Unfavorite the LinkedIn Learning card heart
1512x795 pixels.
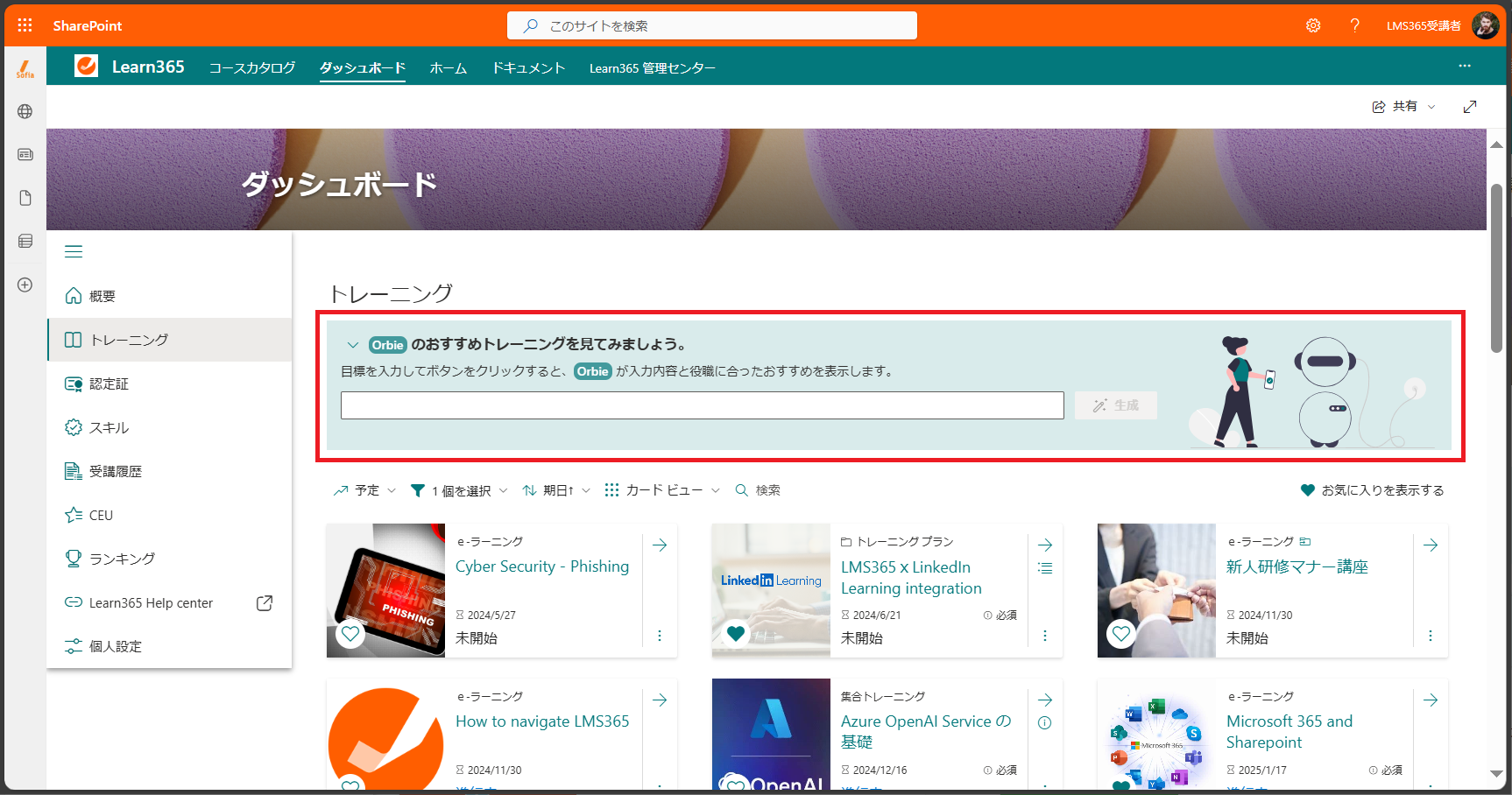736,633
